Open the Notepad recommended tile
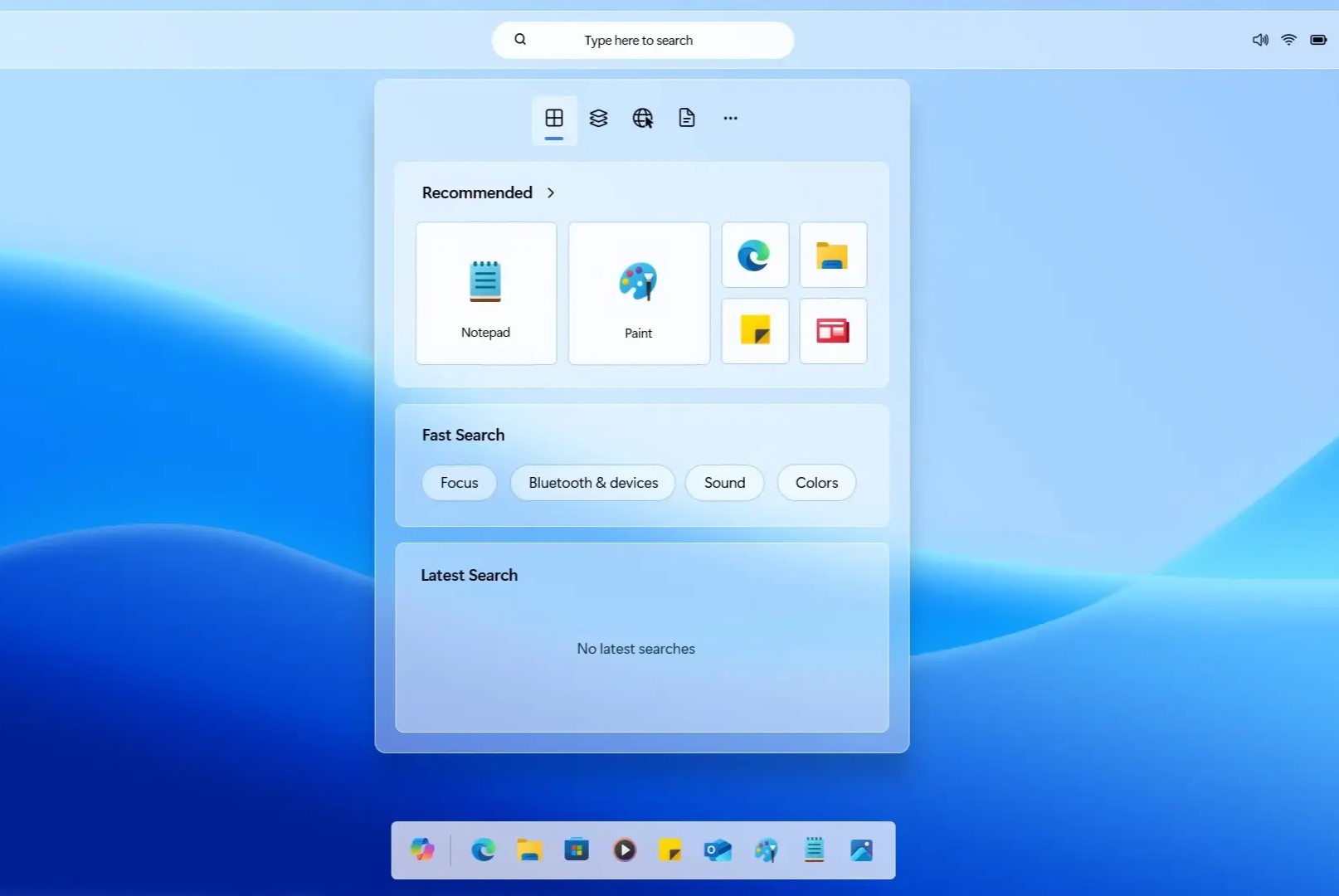This screenshot has width=1339, height=896. [485, 293]
